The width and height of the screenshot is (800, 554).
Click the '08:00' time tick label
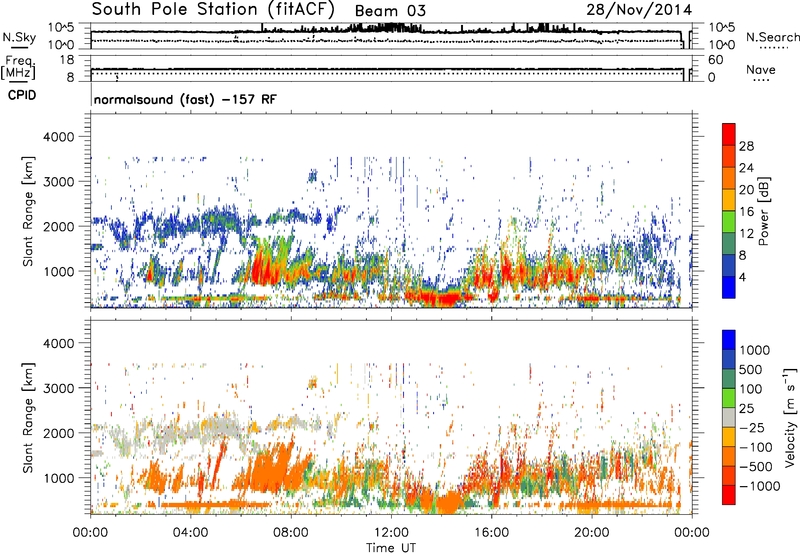tap(291, 533)
